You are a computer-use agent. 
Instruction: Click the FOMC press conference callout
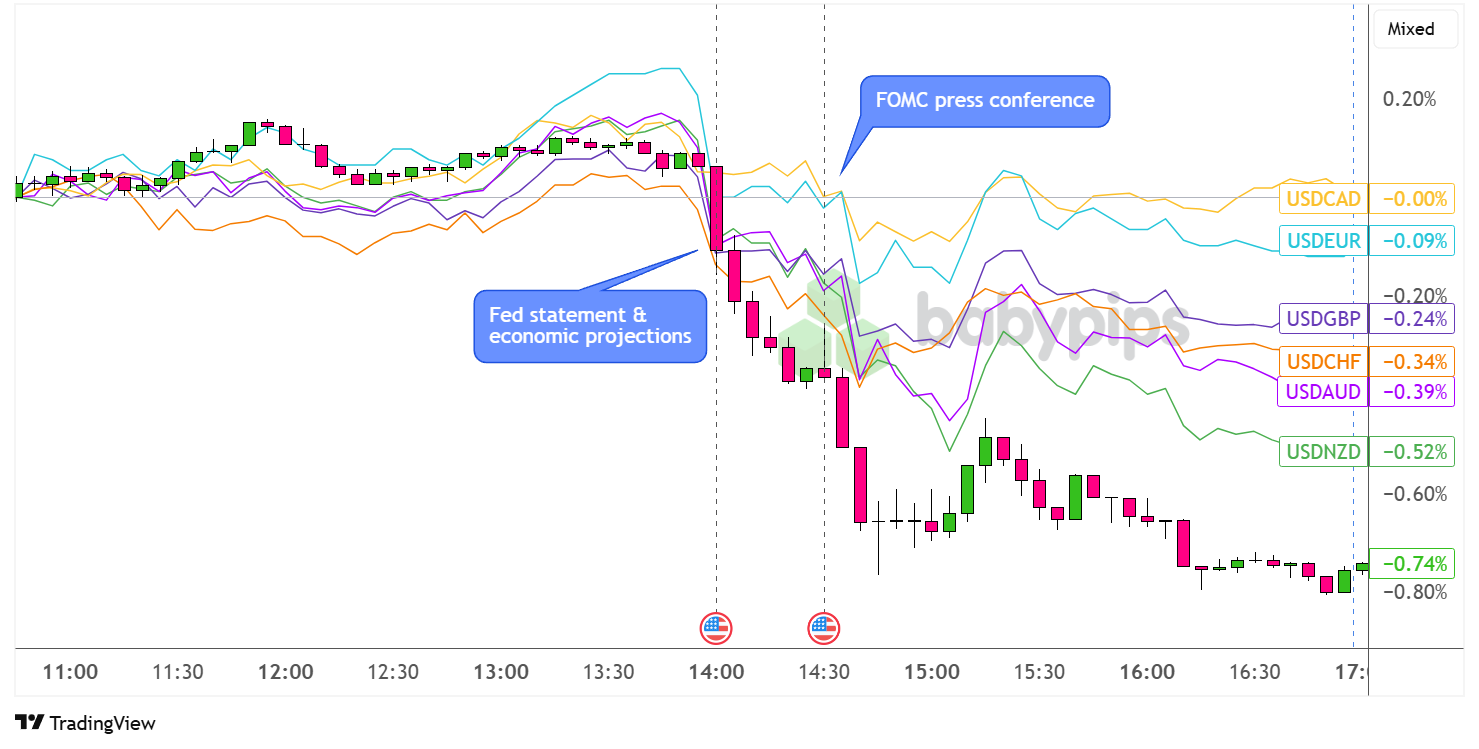(x=984, y=101)
